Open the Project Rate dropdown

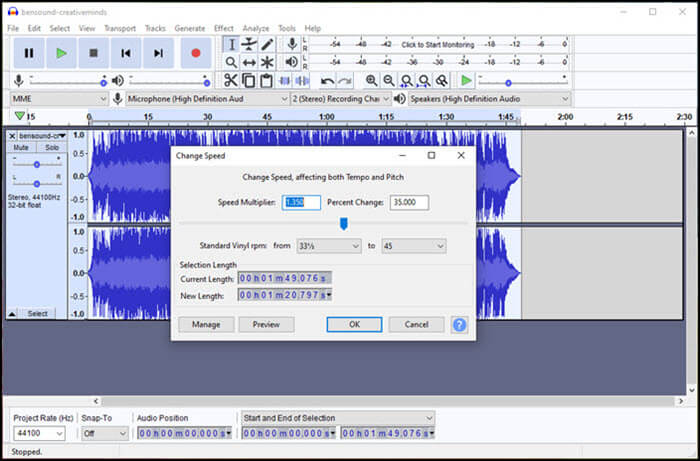coord(39,433)
